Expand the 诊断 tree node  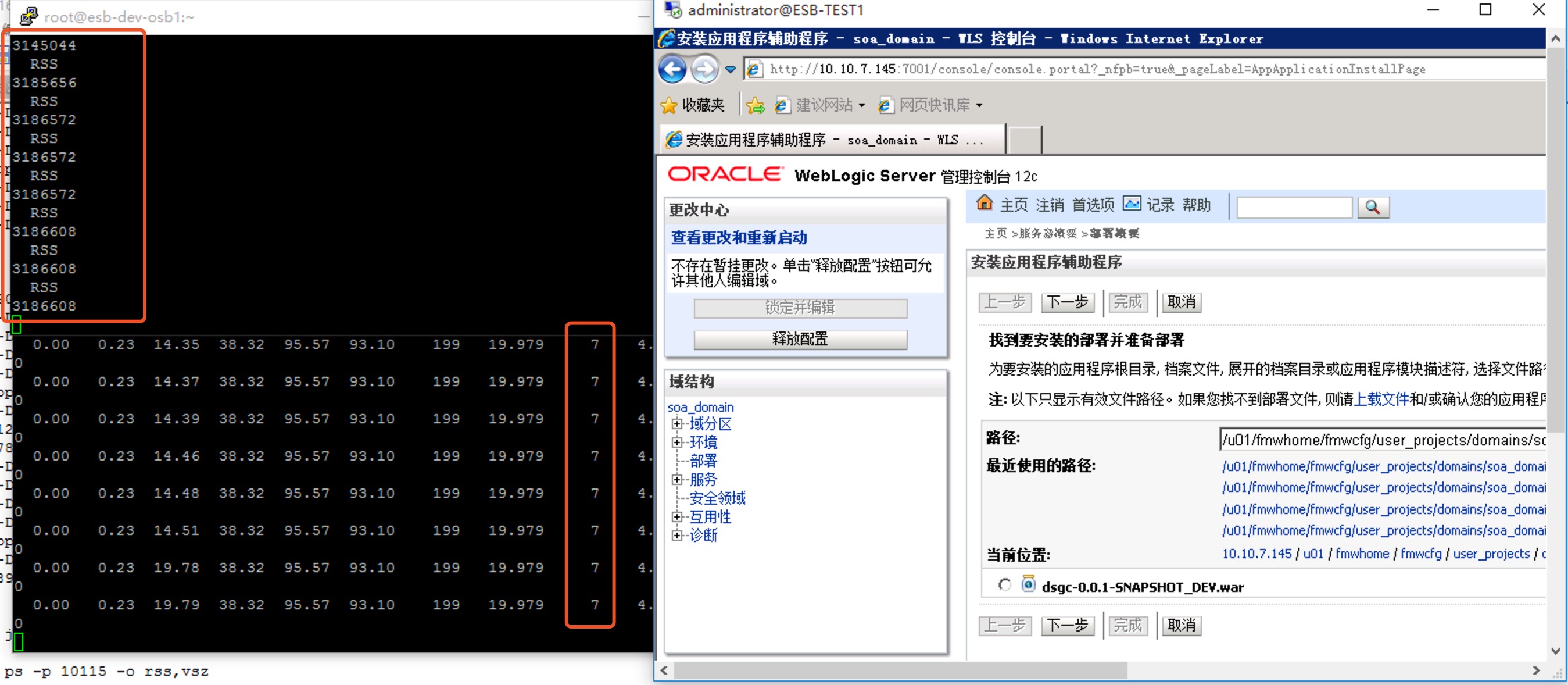[x=676, y=535]
